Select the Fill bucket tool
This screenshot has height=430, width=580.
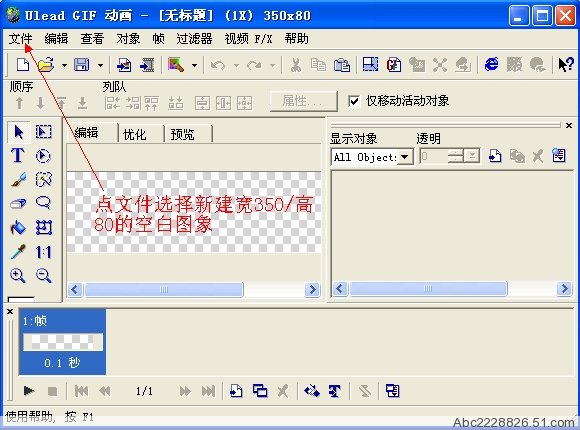(18, 228)
